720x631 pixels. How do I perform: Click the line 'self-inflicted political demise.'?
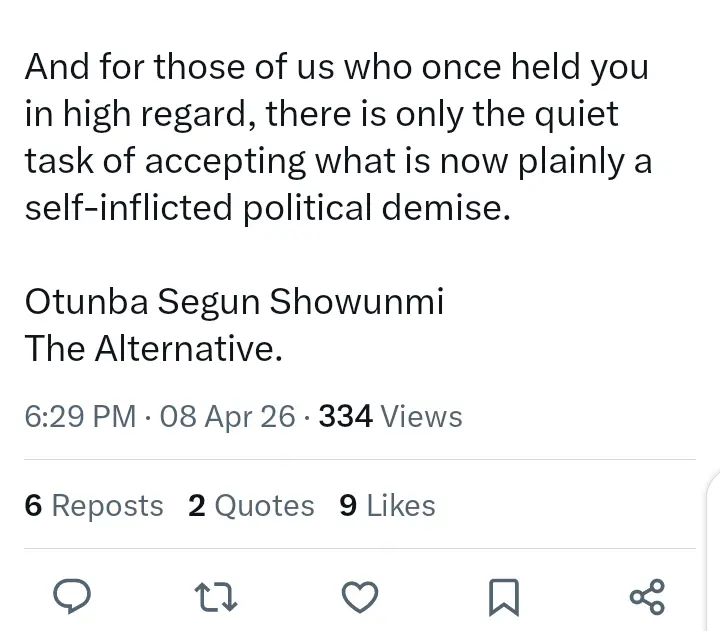tap(267, 208)
